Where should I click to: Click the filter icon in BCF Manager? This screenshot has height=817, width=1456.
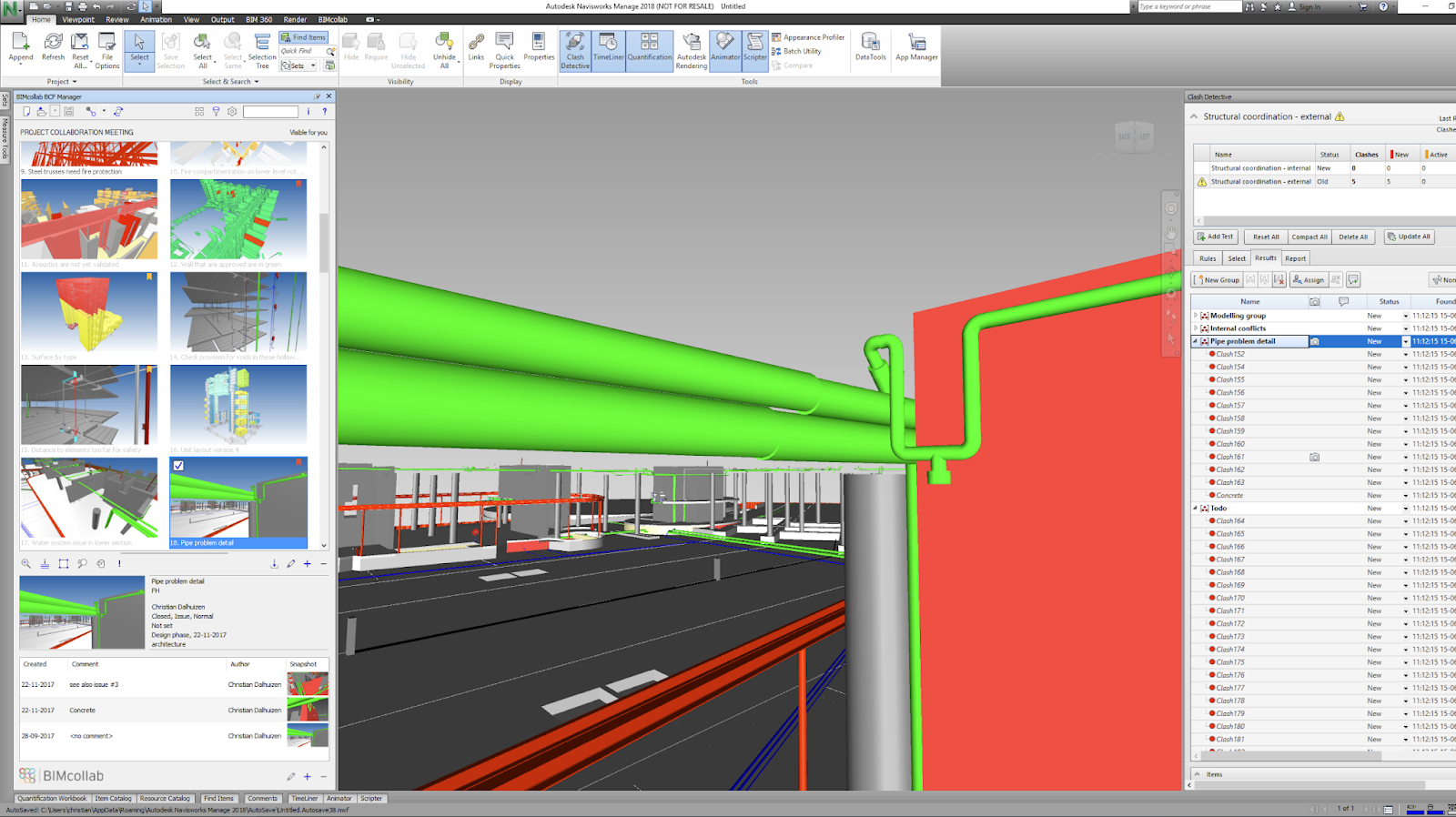[216, 112]
